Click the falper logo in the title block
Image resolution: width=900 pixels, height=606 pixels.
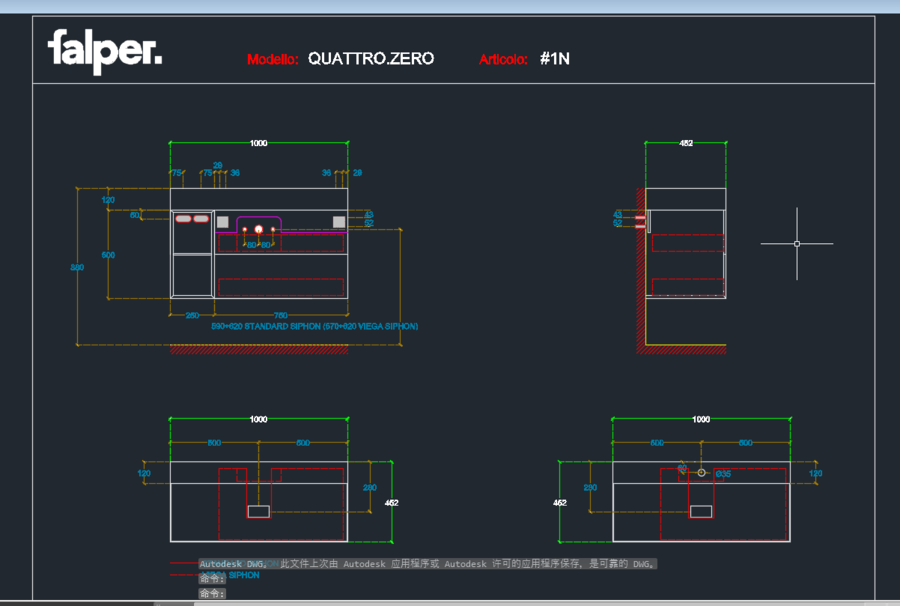[105, 52]
